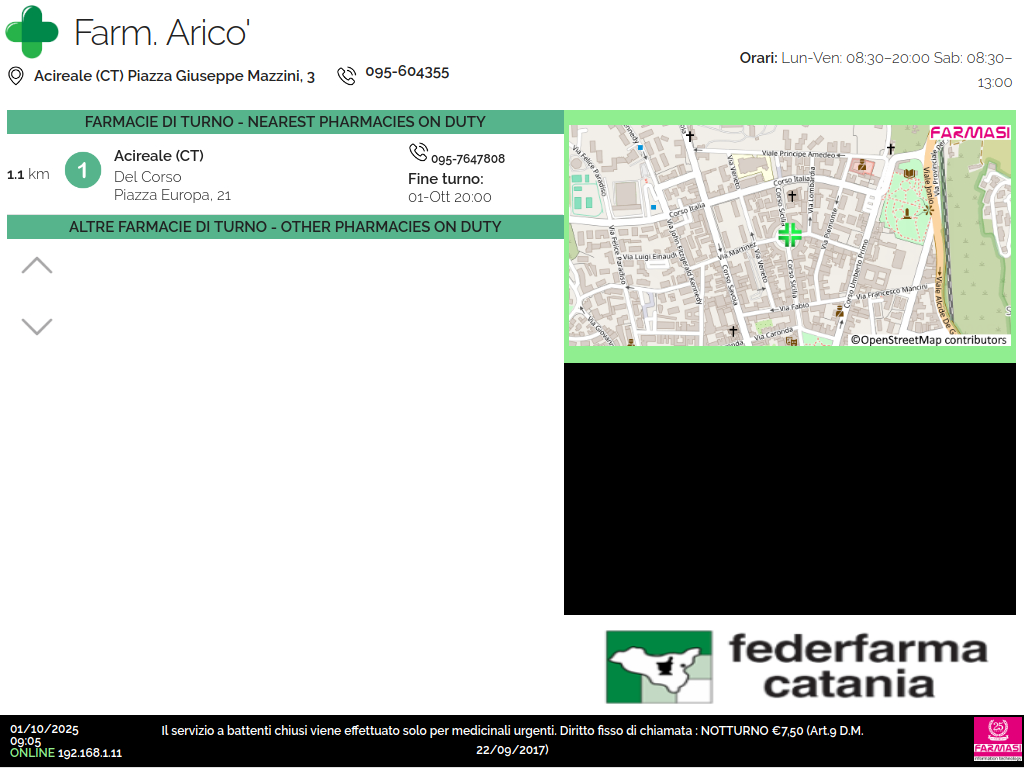This screenshot has width=1024, height=768.
Task: Select the Farmacie di Turno header bar
Action: tap(285, 122)
